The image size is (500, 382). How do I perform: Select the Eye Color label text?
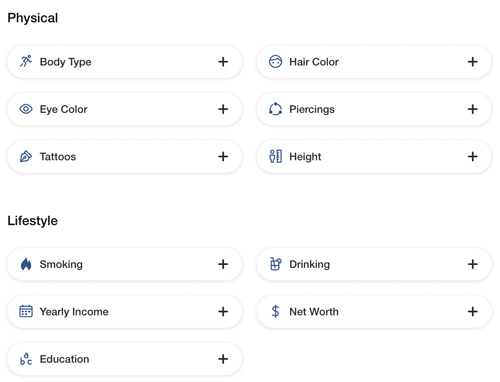[63, 110]
